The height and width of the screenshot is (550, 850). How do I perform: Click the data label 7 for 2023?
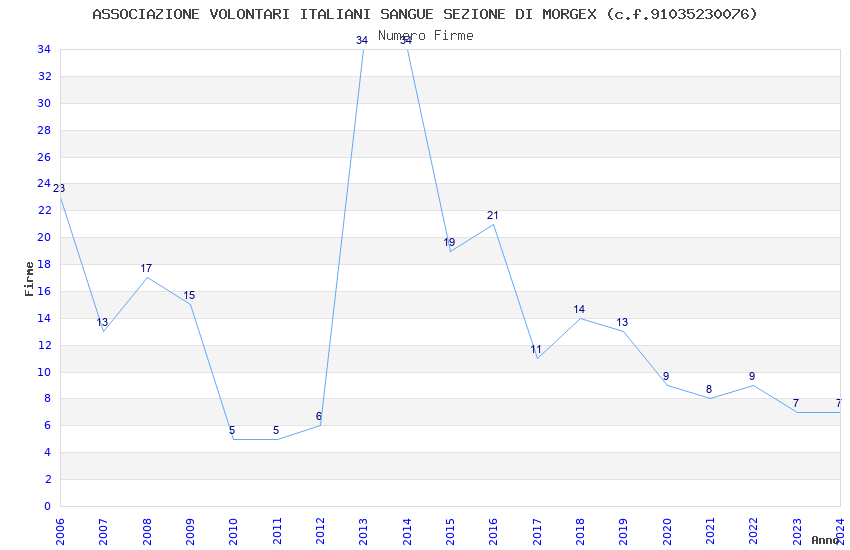click(x=796, y=403)
